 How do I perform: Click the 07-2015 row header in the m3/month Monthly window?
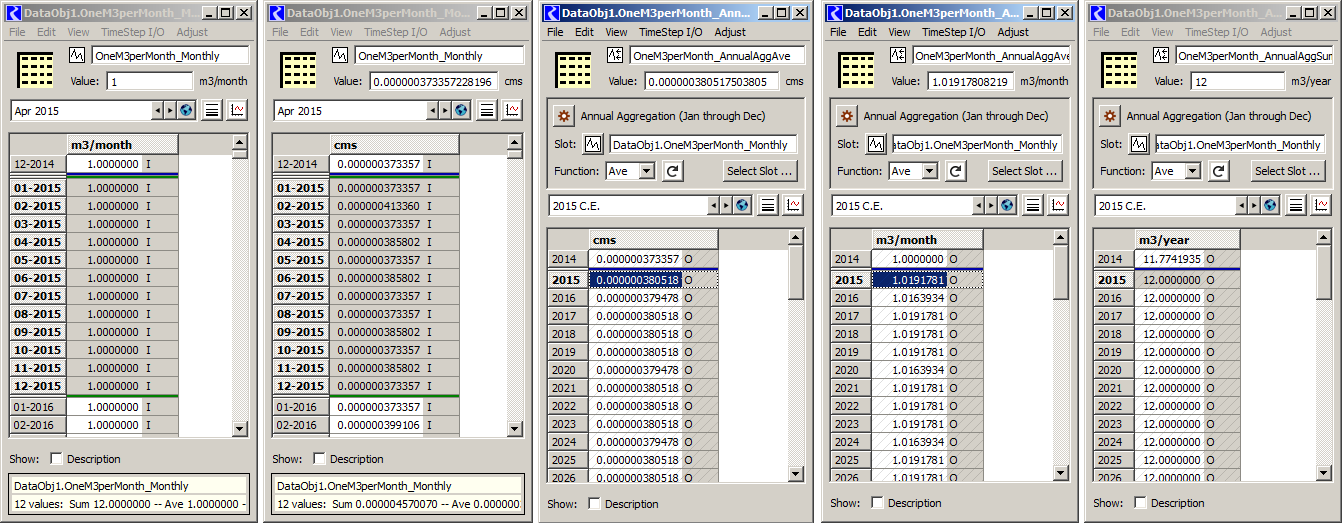click(x=38, y=296)
